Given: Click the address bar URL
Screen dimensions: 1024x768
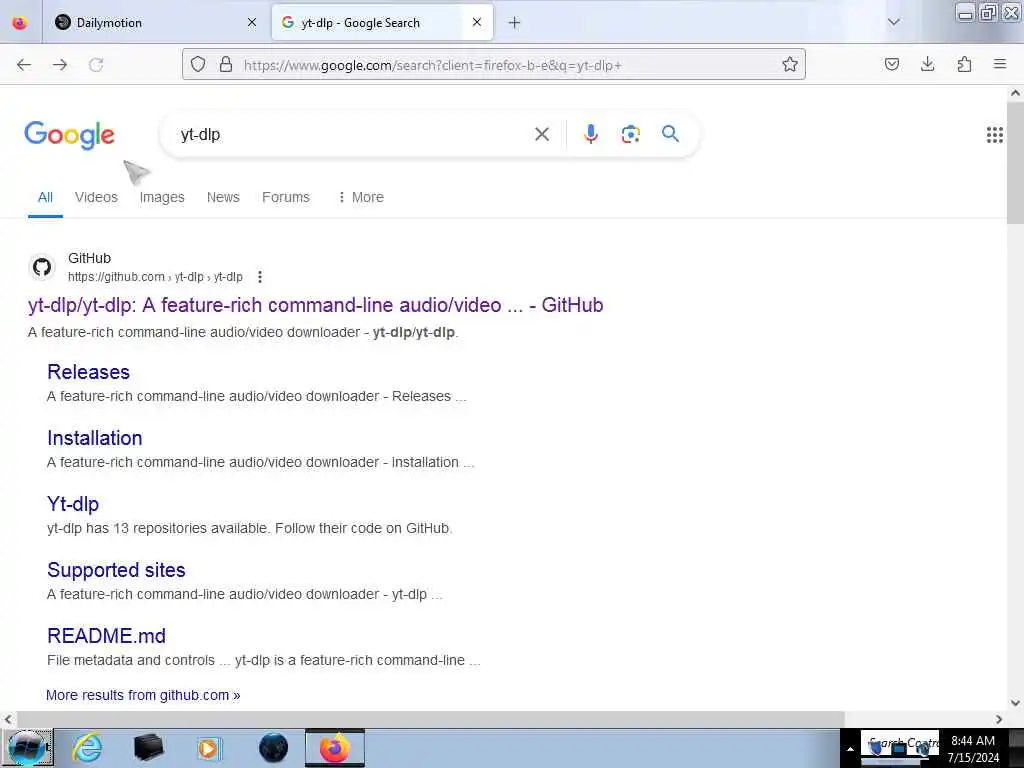Looking at the screenshot, I should coord(432,65).
